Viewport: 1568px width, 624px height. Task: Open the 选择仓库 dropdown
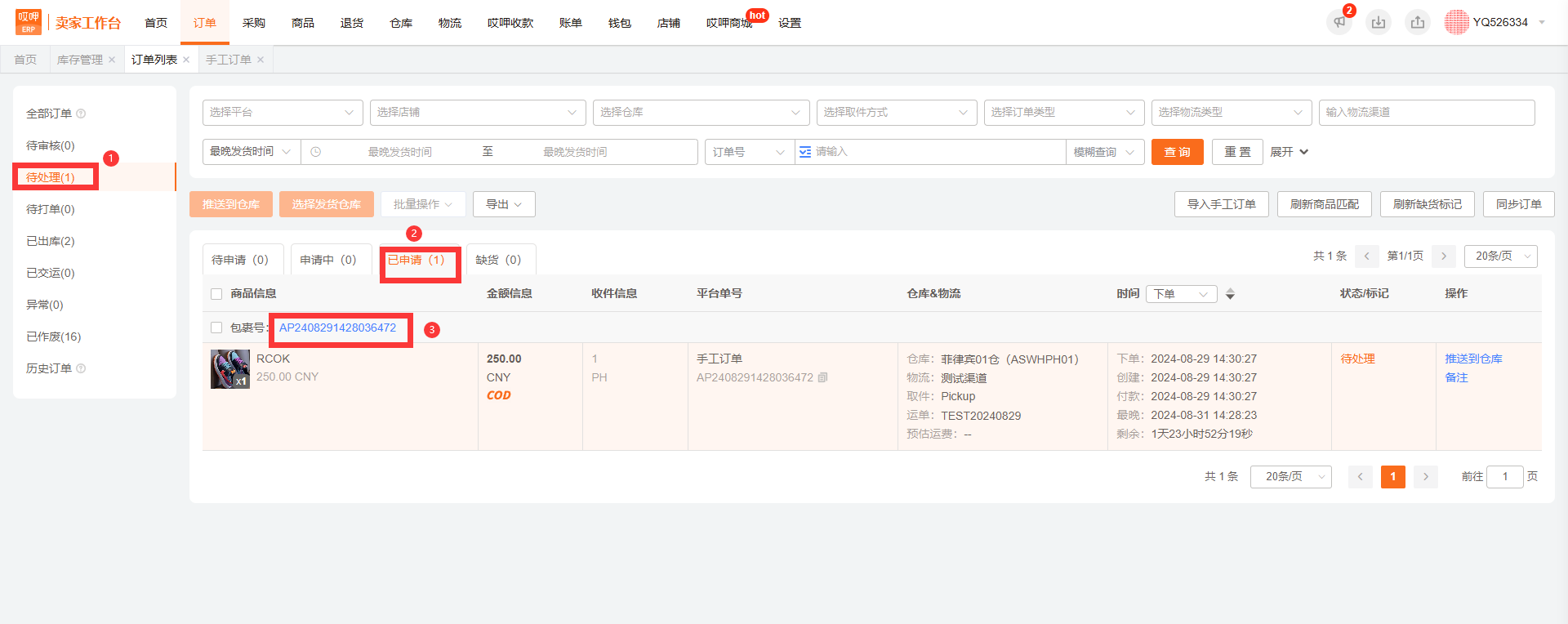[702, 113]
